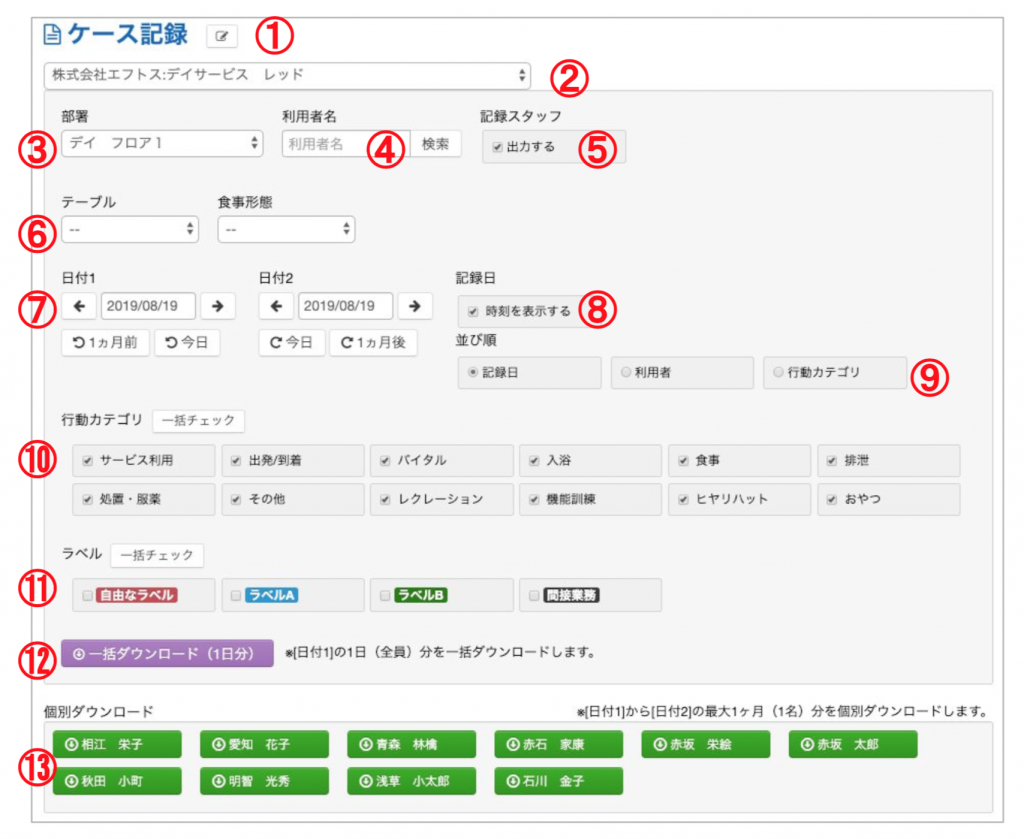Click the left arrow for 日付1
The image size is (1024, 839).
coord(78,306)
